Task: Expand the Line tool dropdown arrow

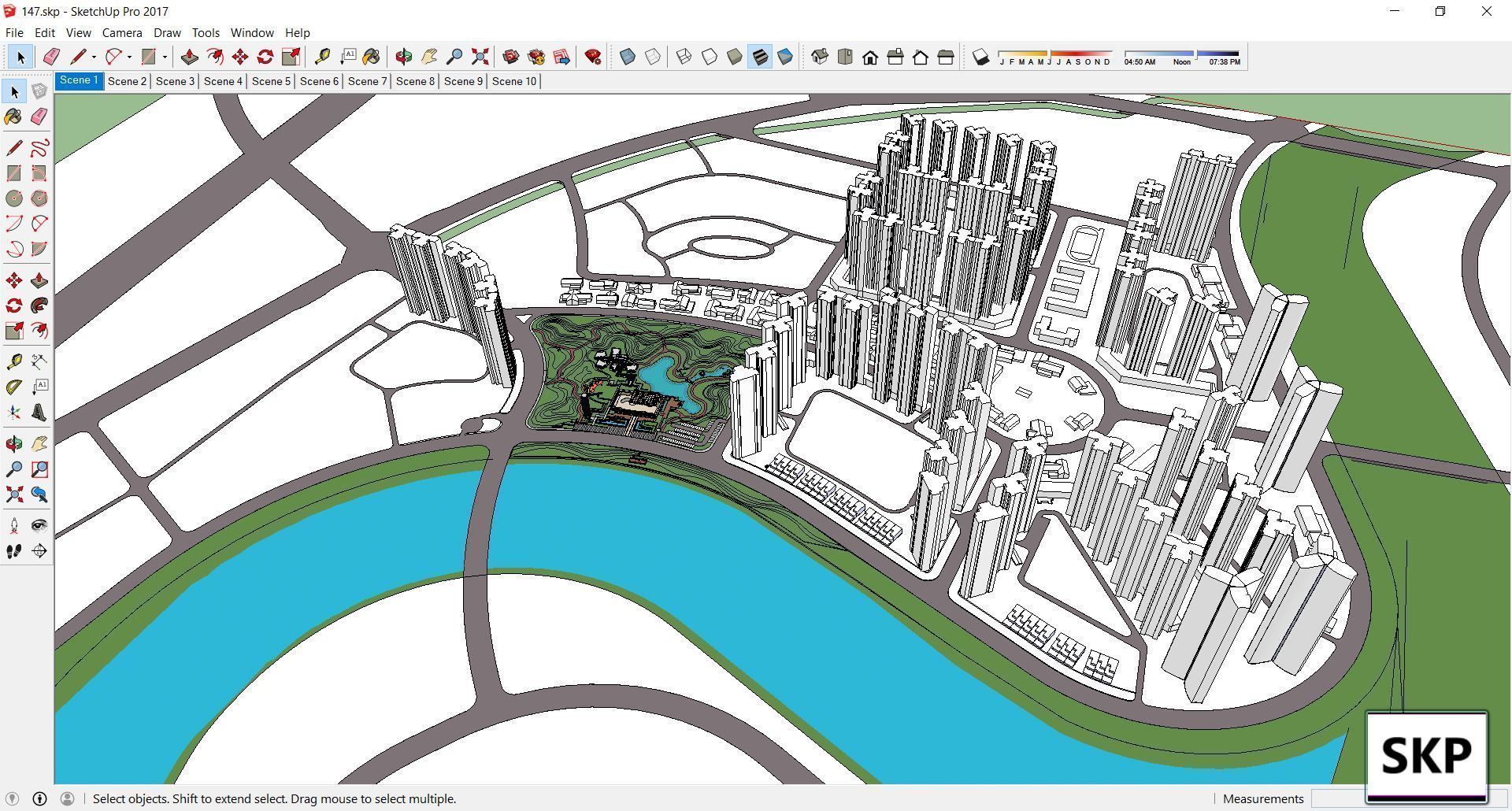Action: [94, 57]
